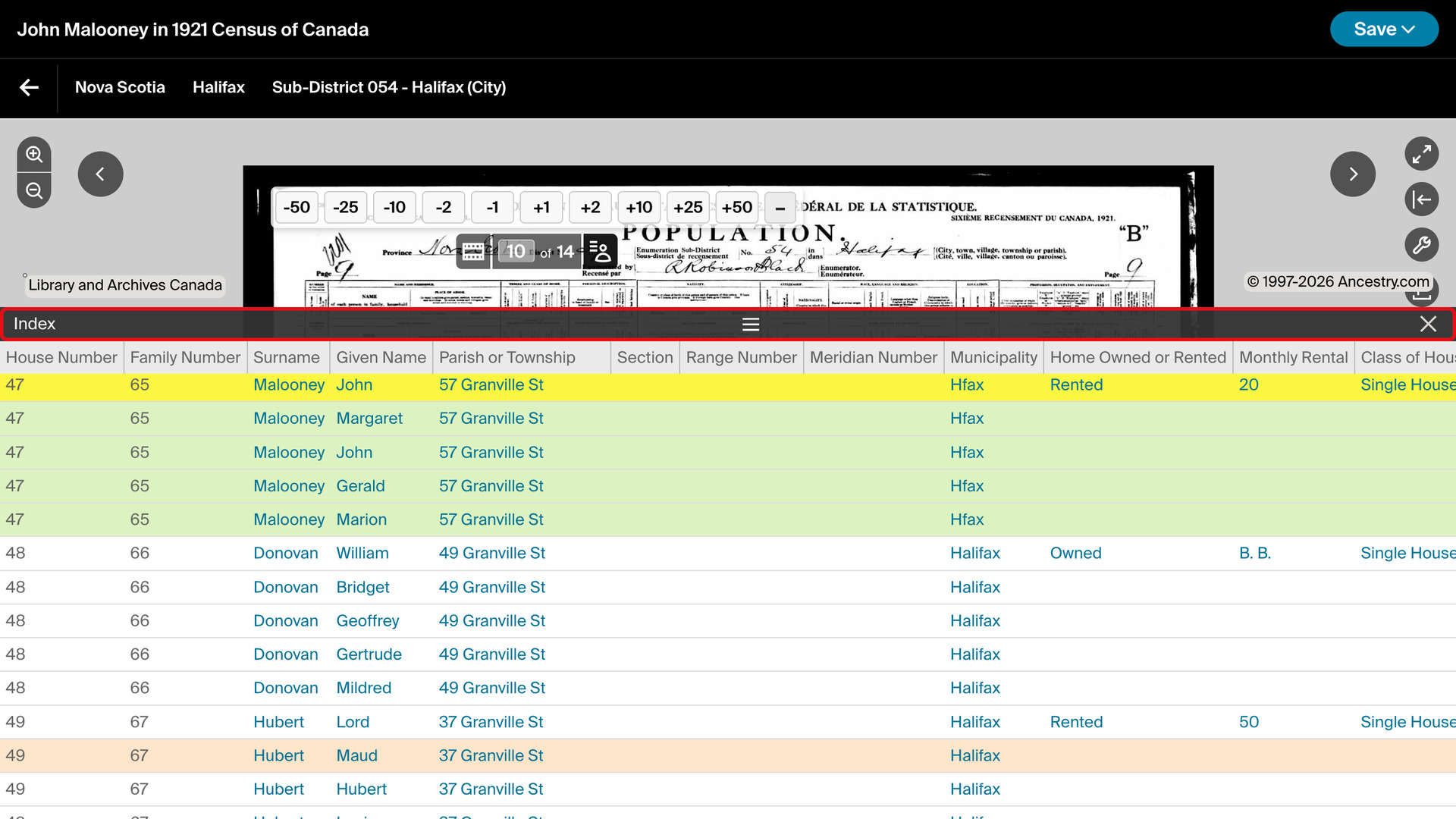Step back 1 page
Viewport: 1456px width, 819px height.
point(493,208)
